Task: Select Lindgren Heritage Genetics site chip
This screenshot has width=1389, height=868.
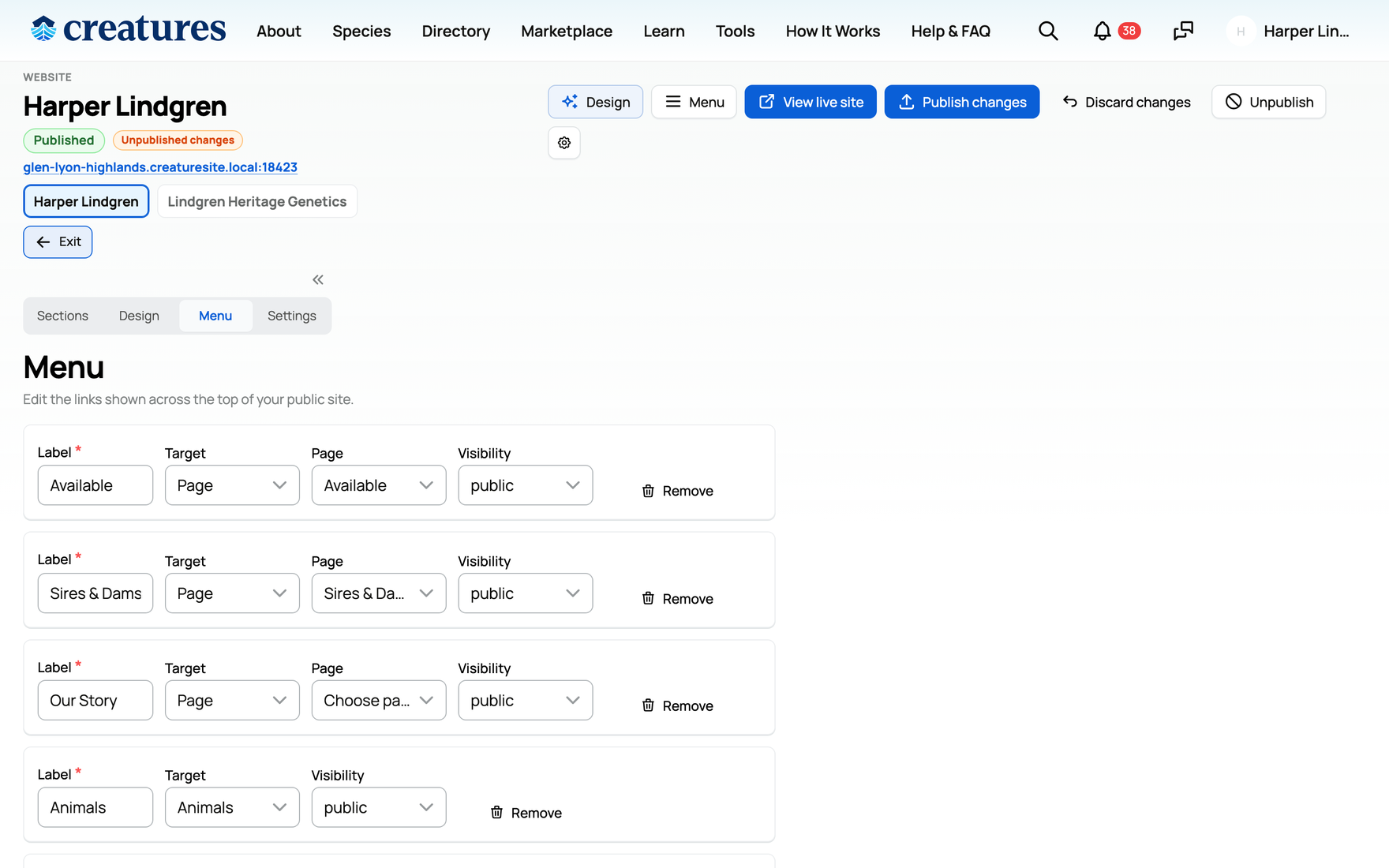Action: (257, 201)
